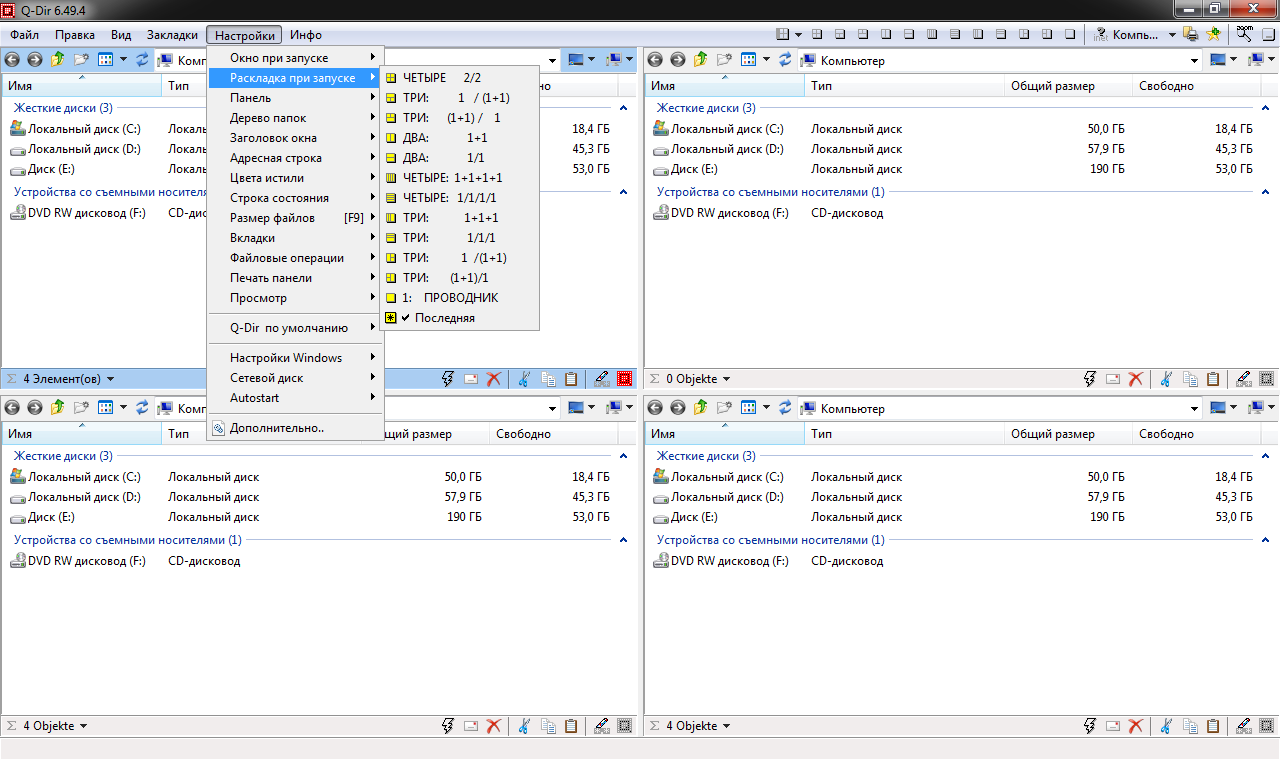Click 'Компьютер' address field in bottom-right pane
Viewport: 1280px width, 760px height.
tap(1000, 408)
